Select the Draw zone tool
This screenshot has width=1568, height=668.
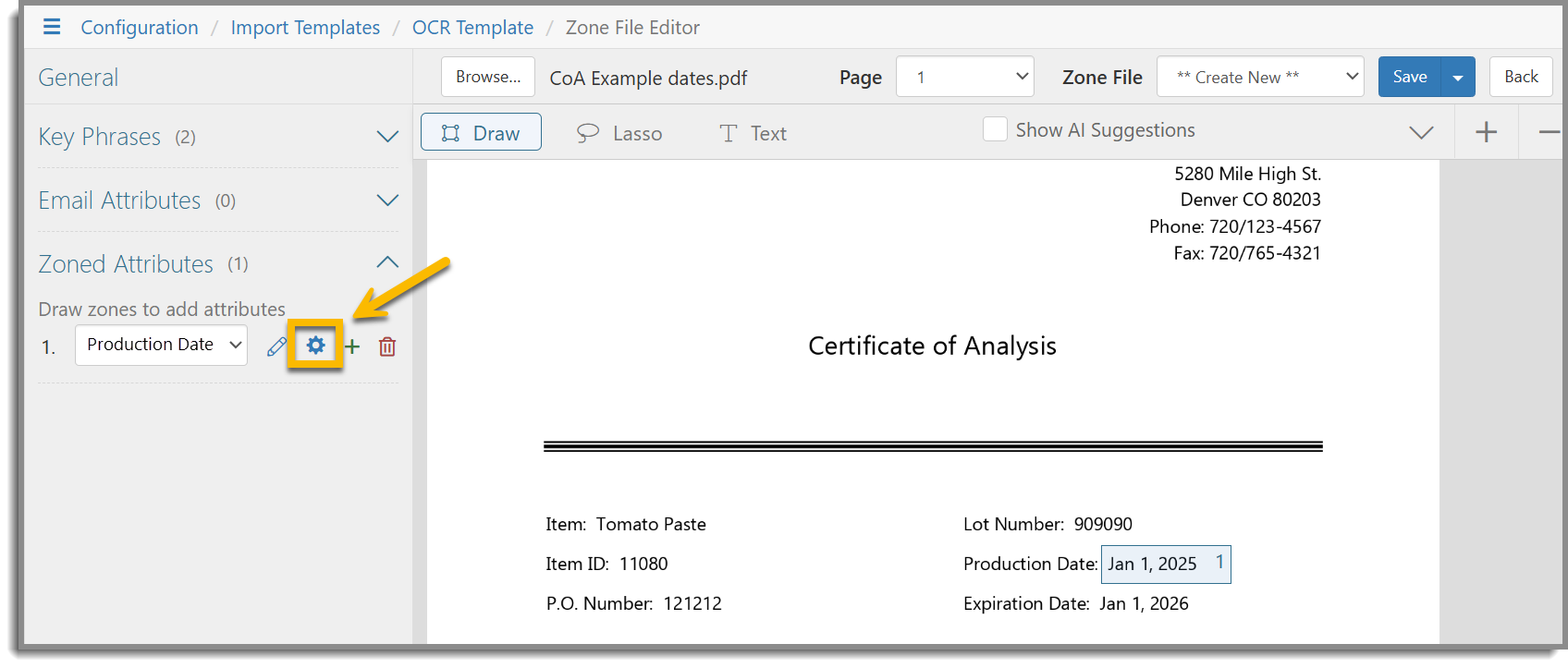point(481,132)
